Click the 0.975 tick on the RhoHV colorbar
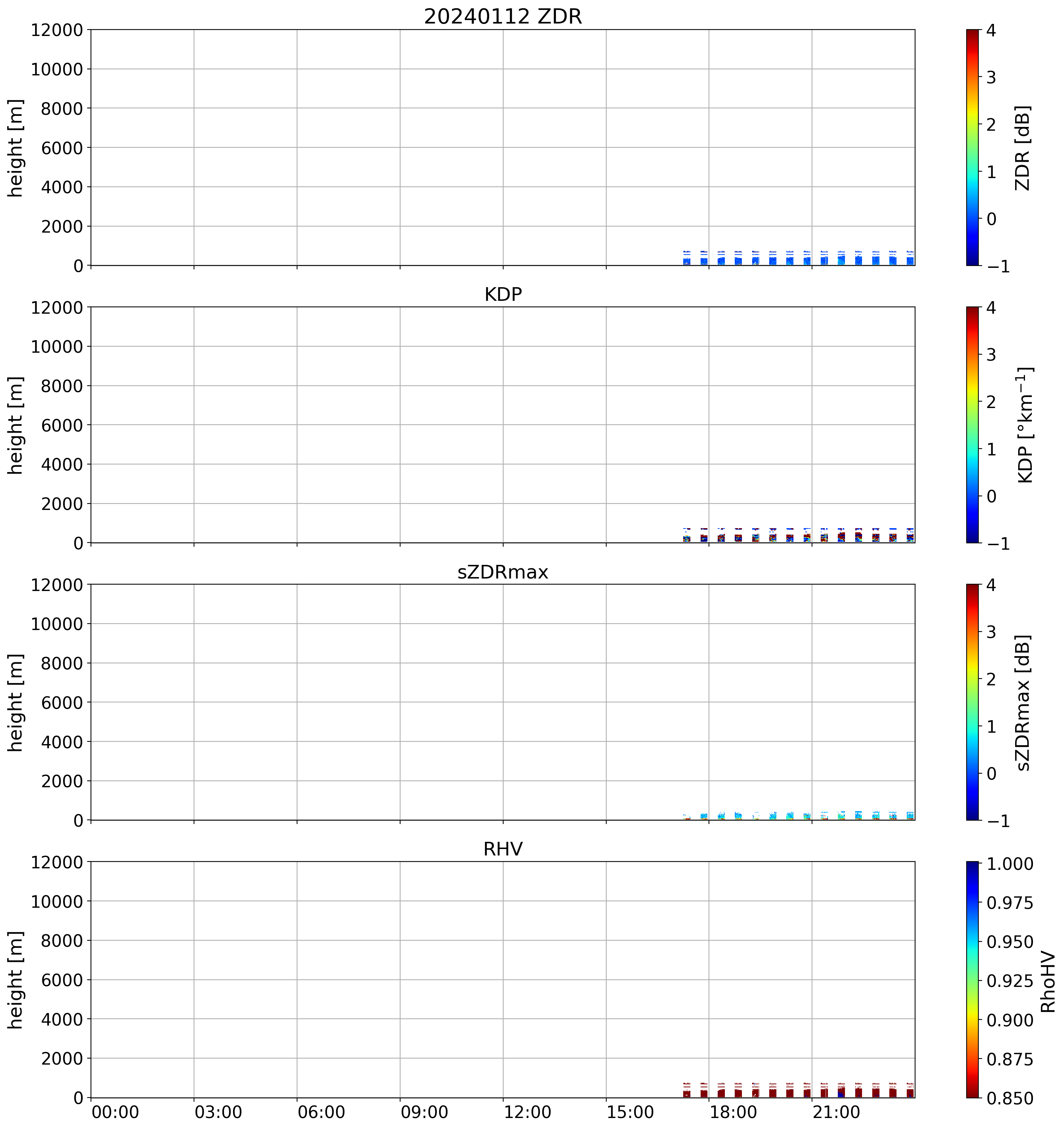 [1009, 903]
